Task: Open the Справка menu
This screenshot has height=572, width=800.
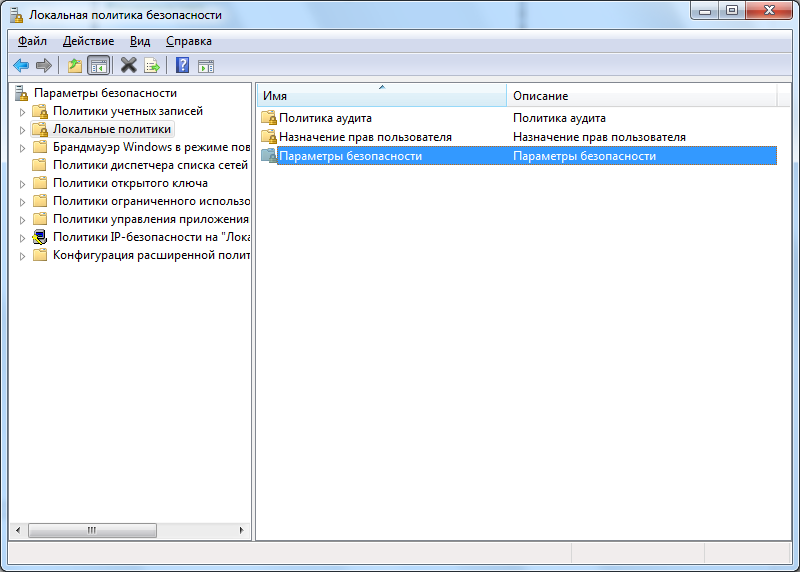Action: pyautogui.click(x=189, y=41)
